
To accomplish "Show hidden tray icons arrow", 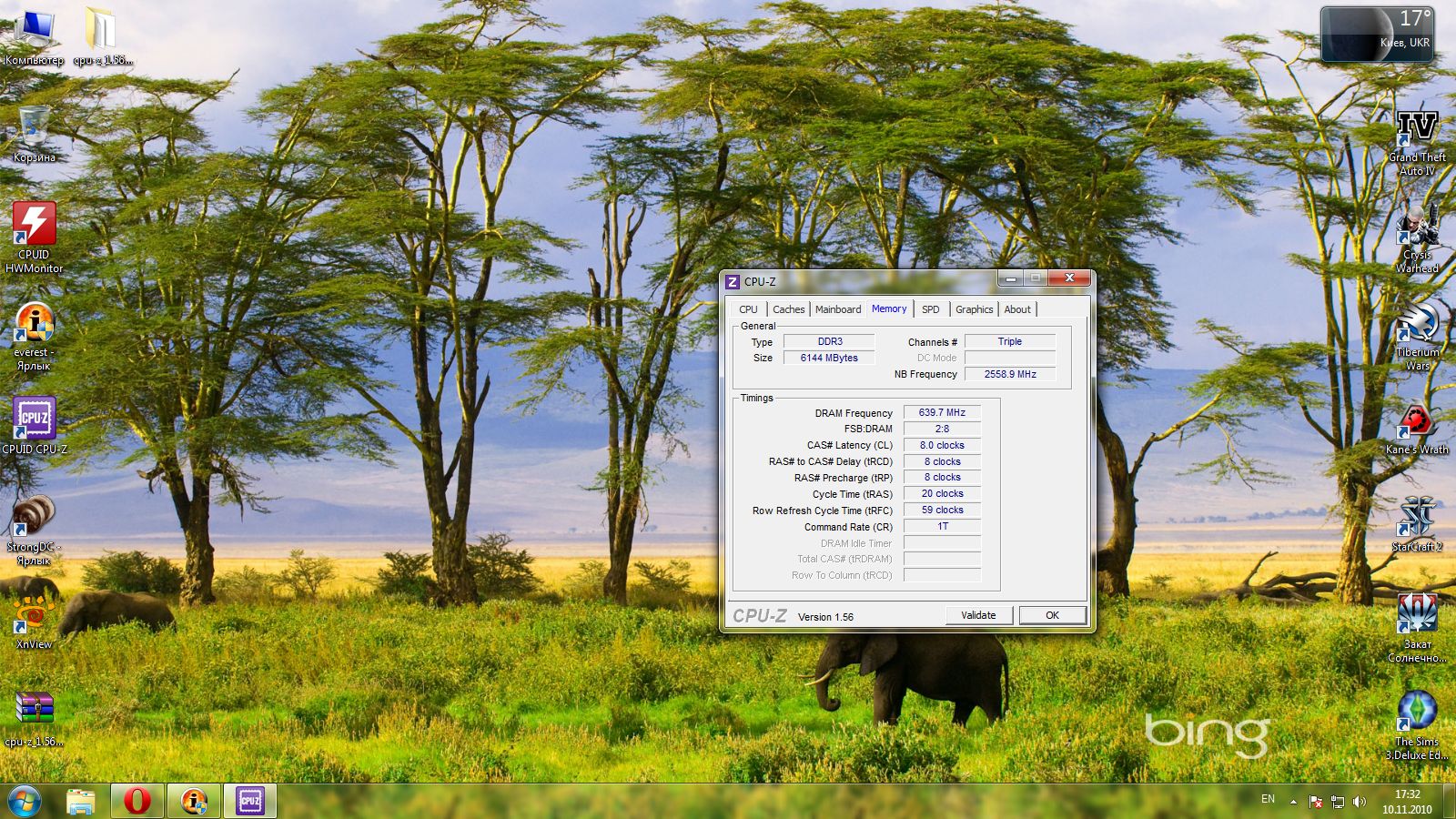I will tap(1293, 802).
